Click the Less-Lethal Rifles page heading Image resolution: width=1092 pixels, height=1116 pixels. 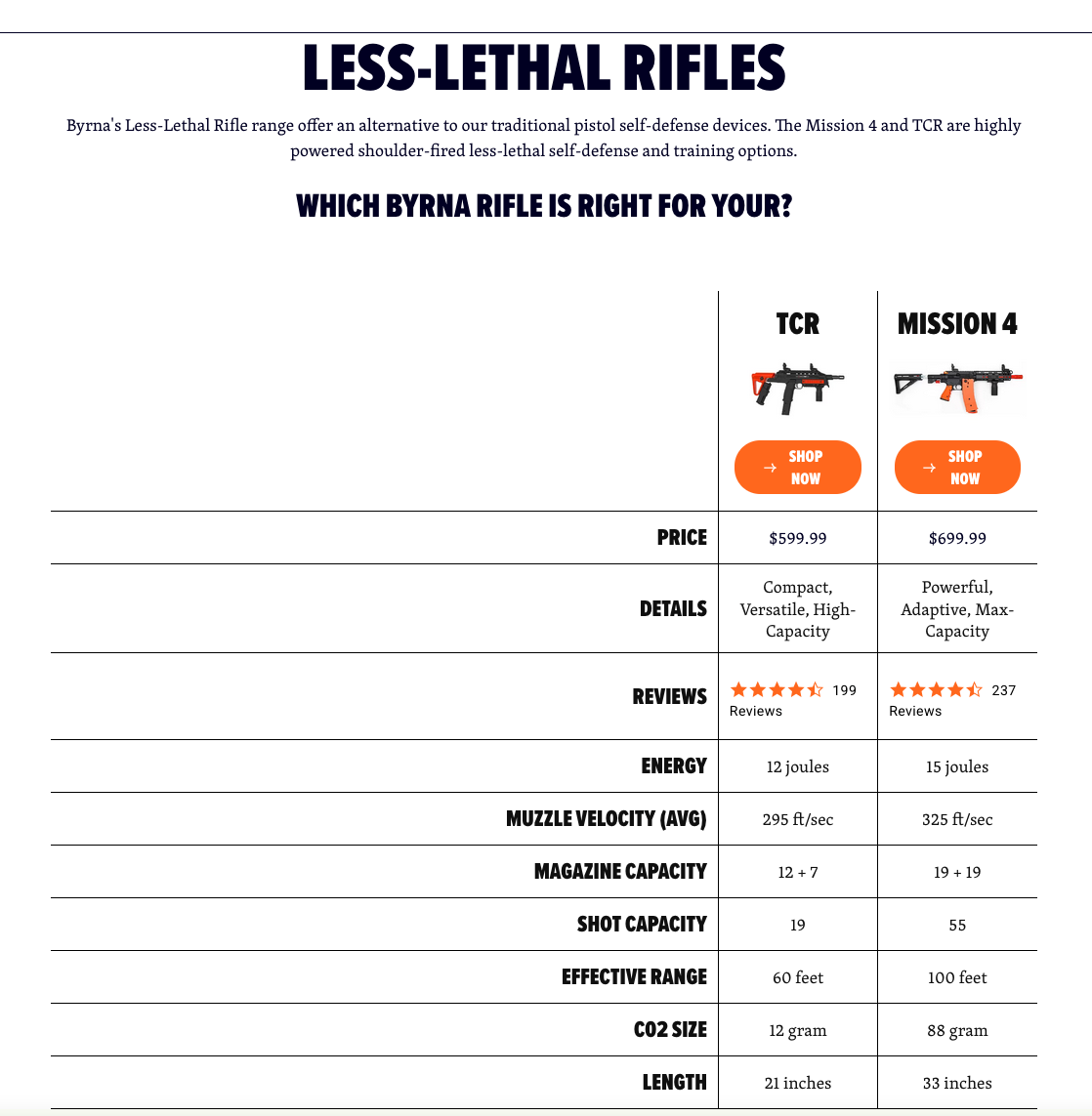click(x=544, y=68)
